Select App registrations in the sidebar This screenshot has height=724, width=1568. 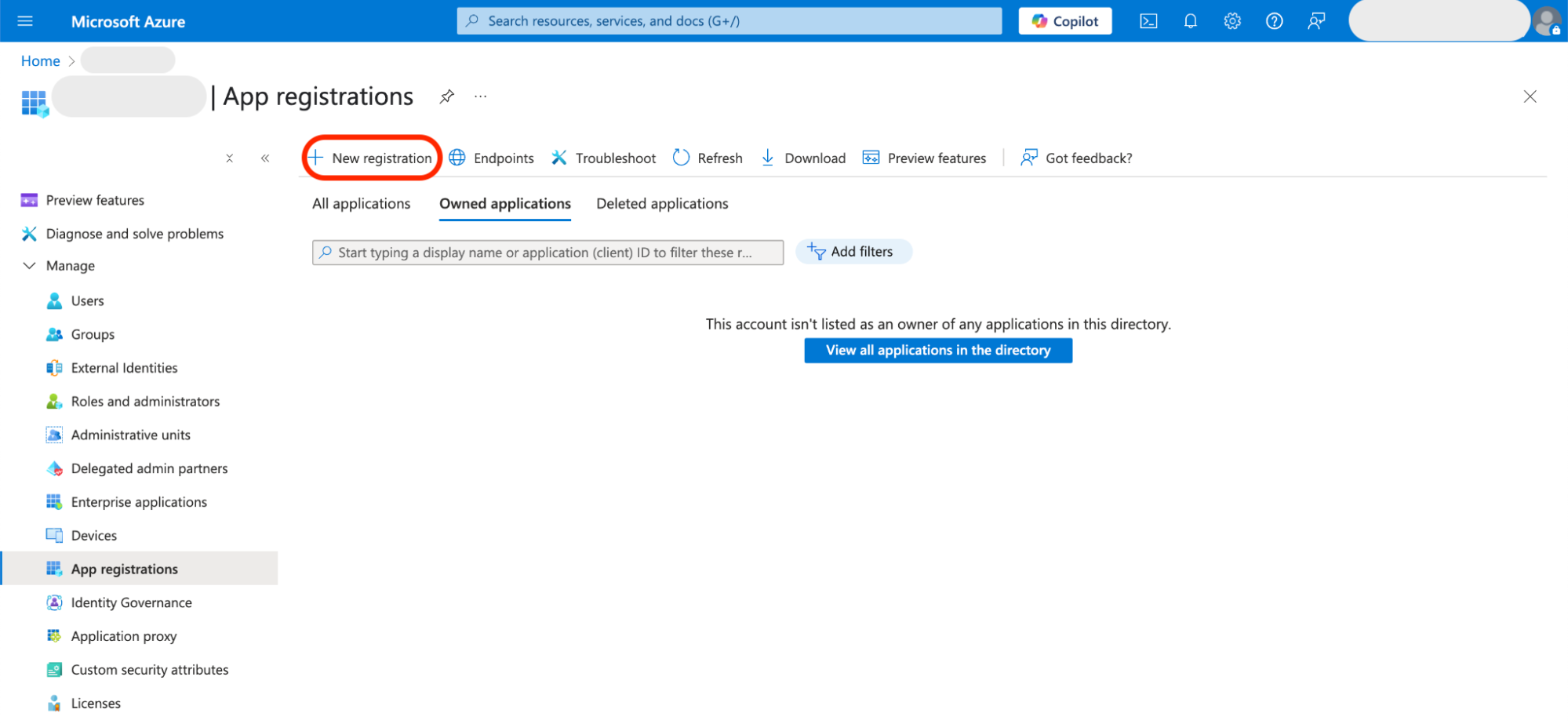[139, 569]
